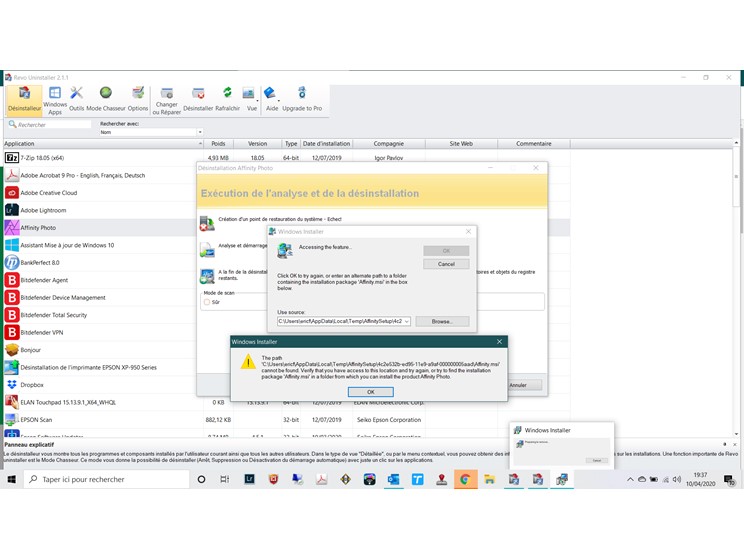Viewport: 744px width, 559px height.
Task: Click the Seiko Epson Corporation cell
Action: 389,419
